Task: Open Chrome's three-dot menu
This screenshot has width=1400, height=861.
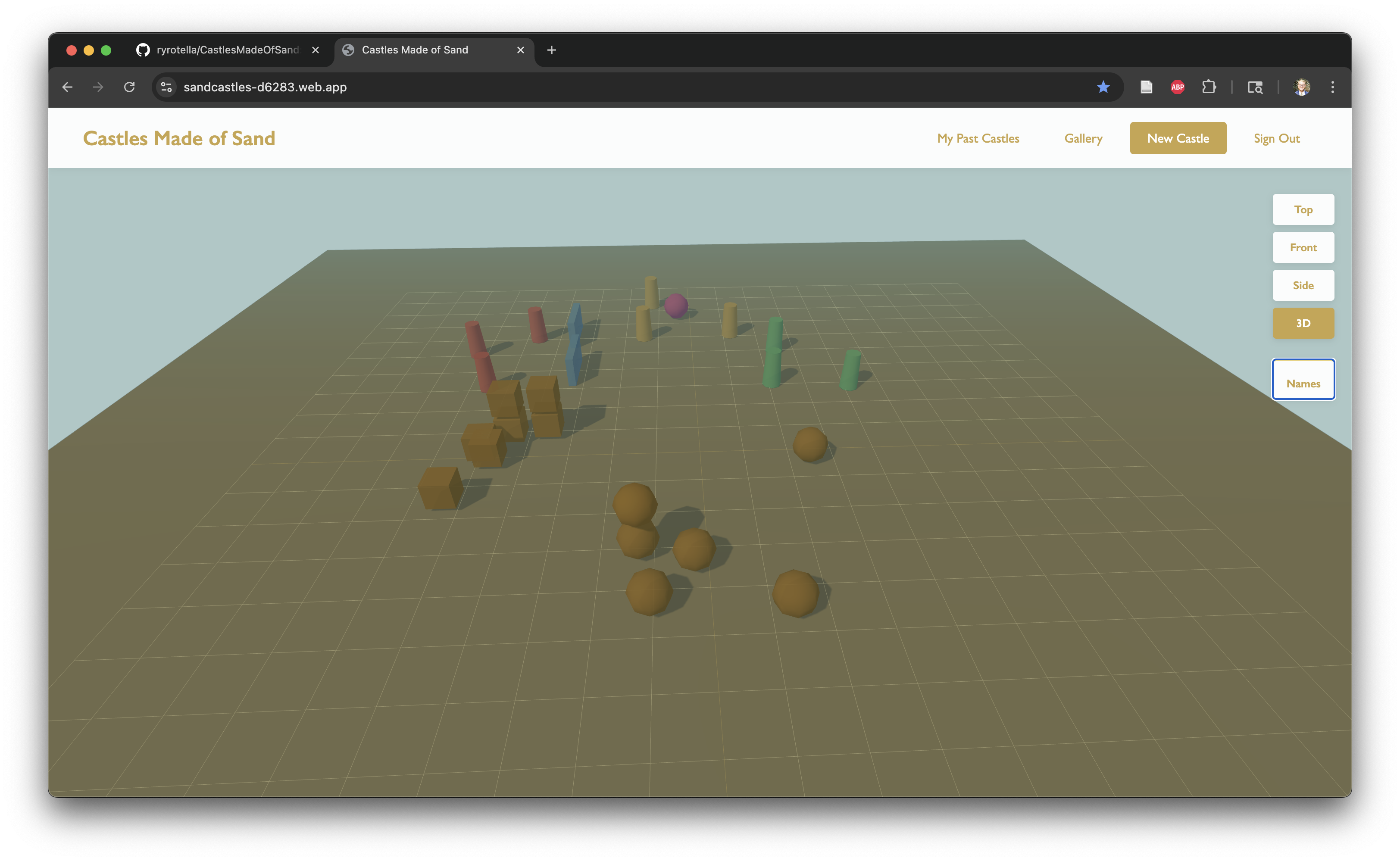Action: pyautogui.click(x=1332, y=87)
